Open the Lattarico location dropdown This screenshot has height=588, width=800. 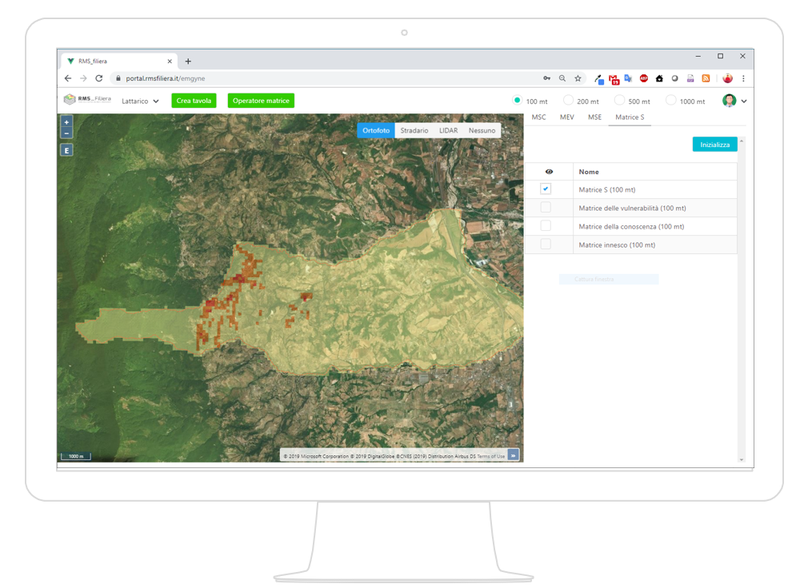click(x=140, y=101)
